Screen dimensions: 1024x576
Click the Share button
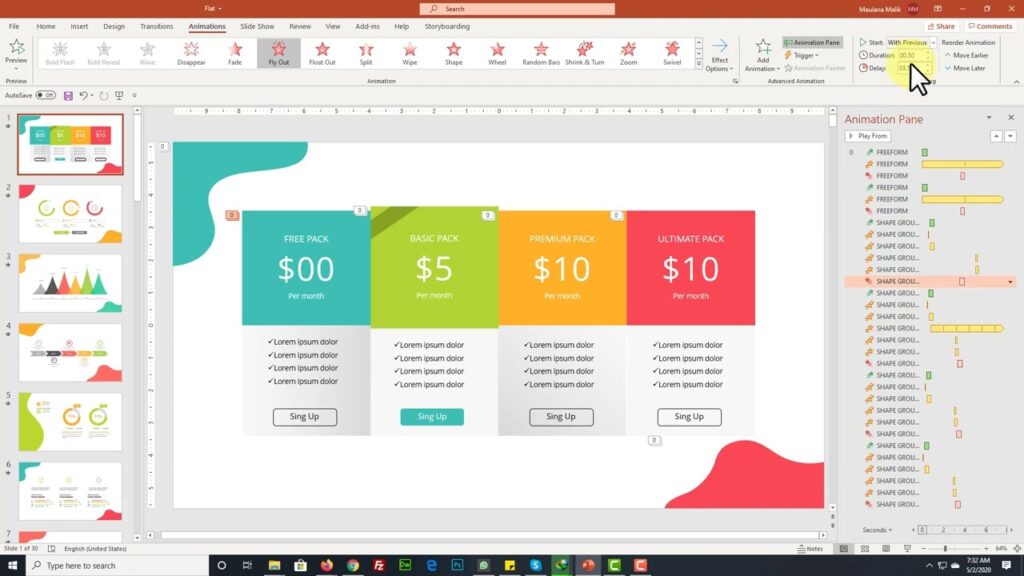[941, 26]
